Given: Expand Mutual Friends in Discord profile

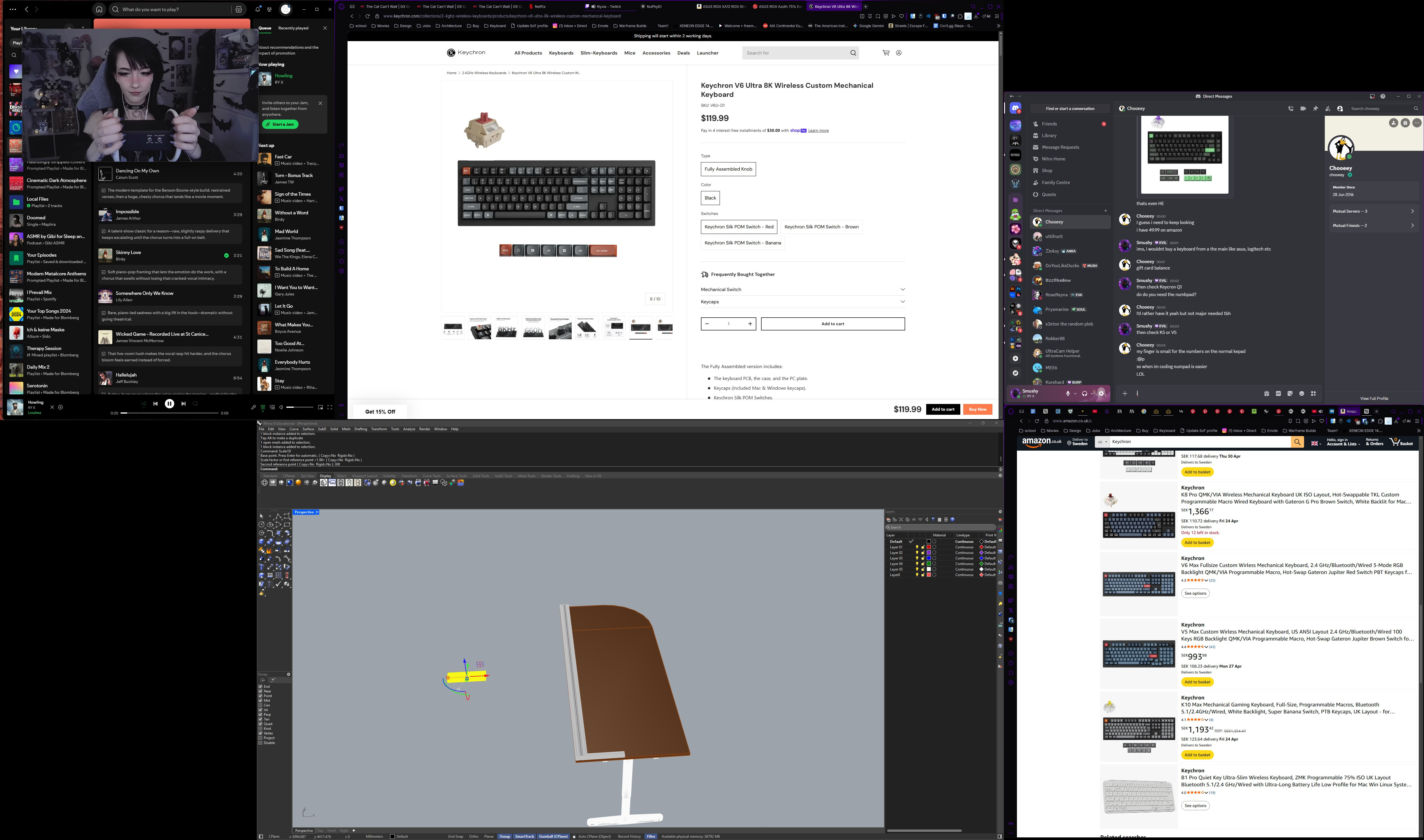Looking at the screenshot, I should pos(1374,225).
